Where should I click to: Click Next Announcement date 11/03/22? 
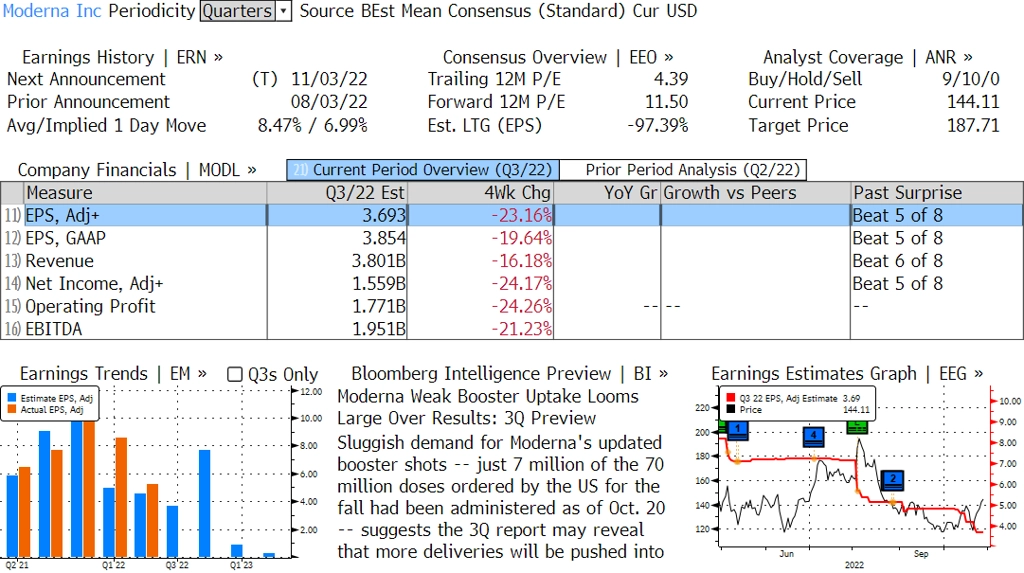pos(329,80)
